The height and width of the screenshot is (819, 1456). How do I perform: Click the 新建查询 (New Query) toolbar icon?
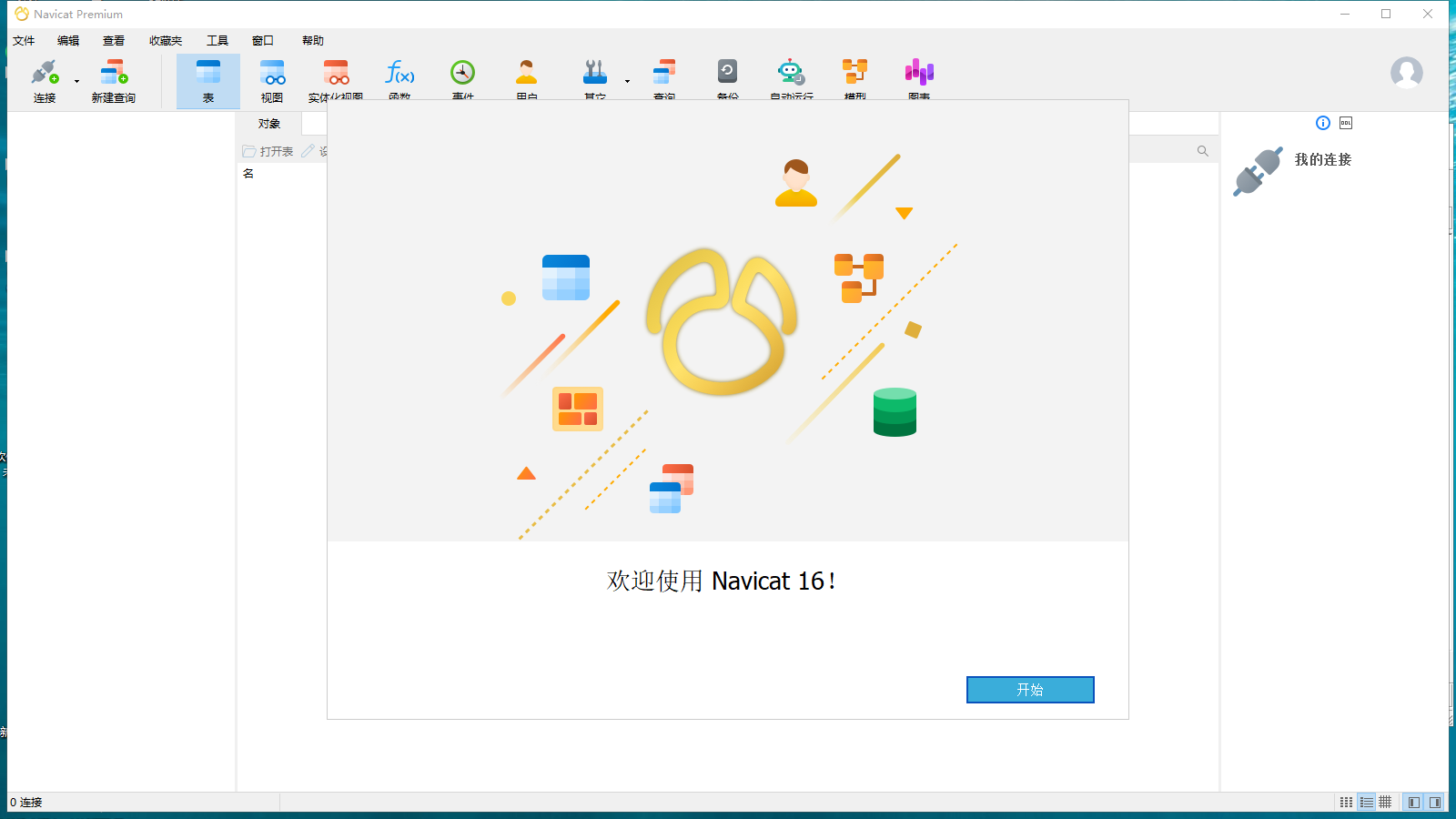pos(114,73)
